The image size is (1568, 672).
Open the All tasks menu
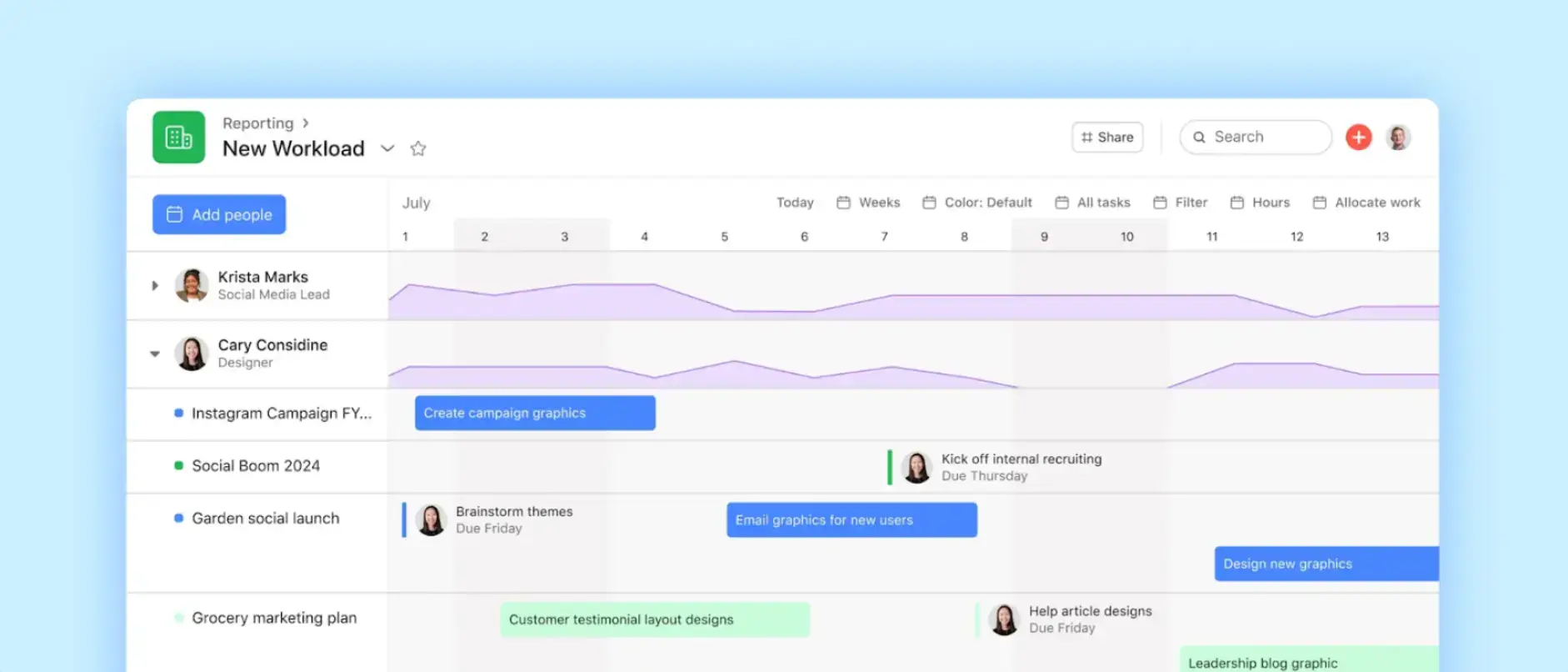[x=1093, y=203]
